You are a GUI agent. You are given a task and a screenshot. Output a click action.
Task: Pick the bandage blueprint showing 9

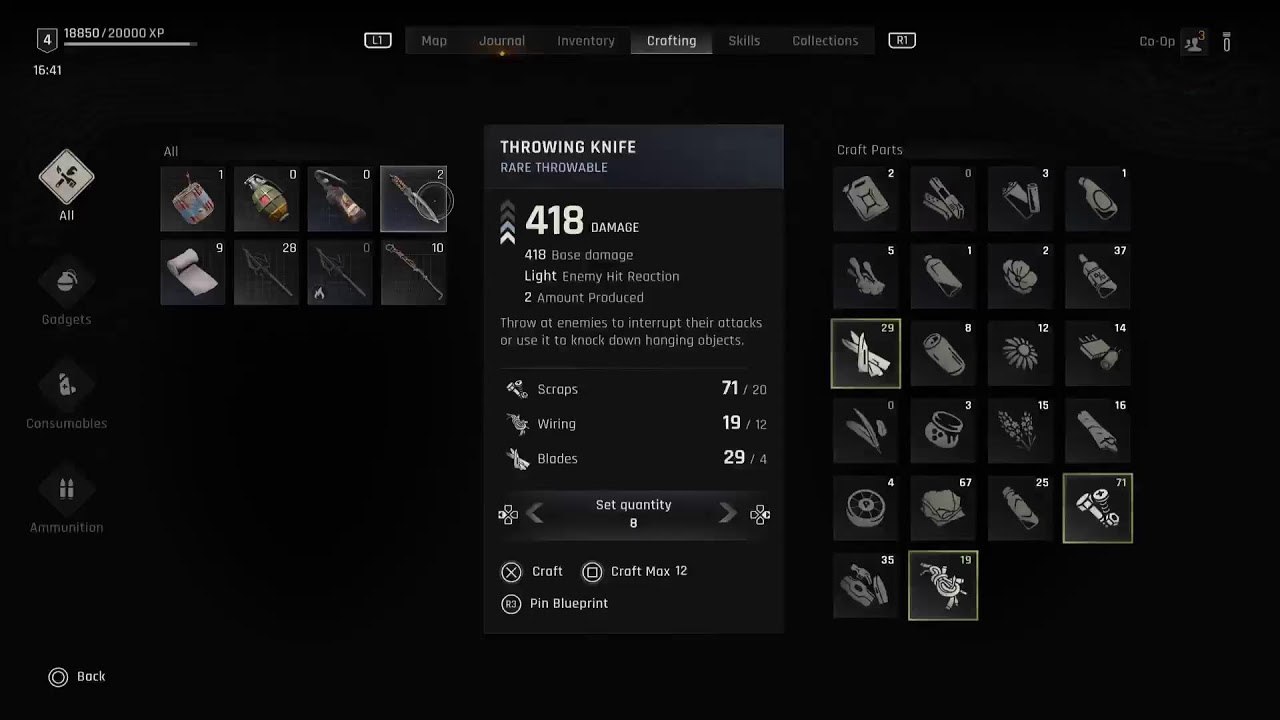point(193,272)
